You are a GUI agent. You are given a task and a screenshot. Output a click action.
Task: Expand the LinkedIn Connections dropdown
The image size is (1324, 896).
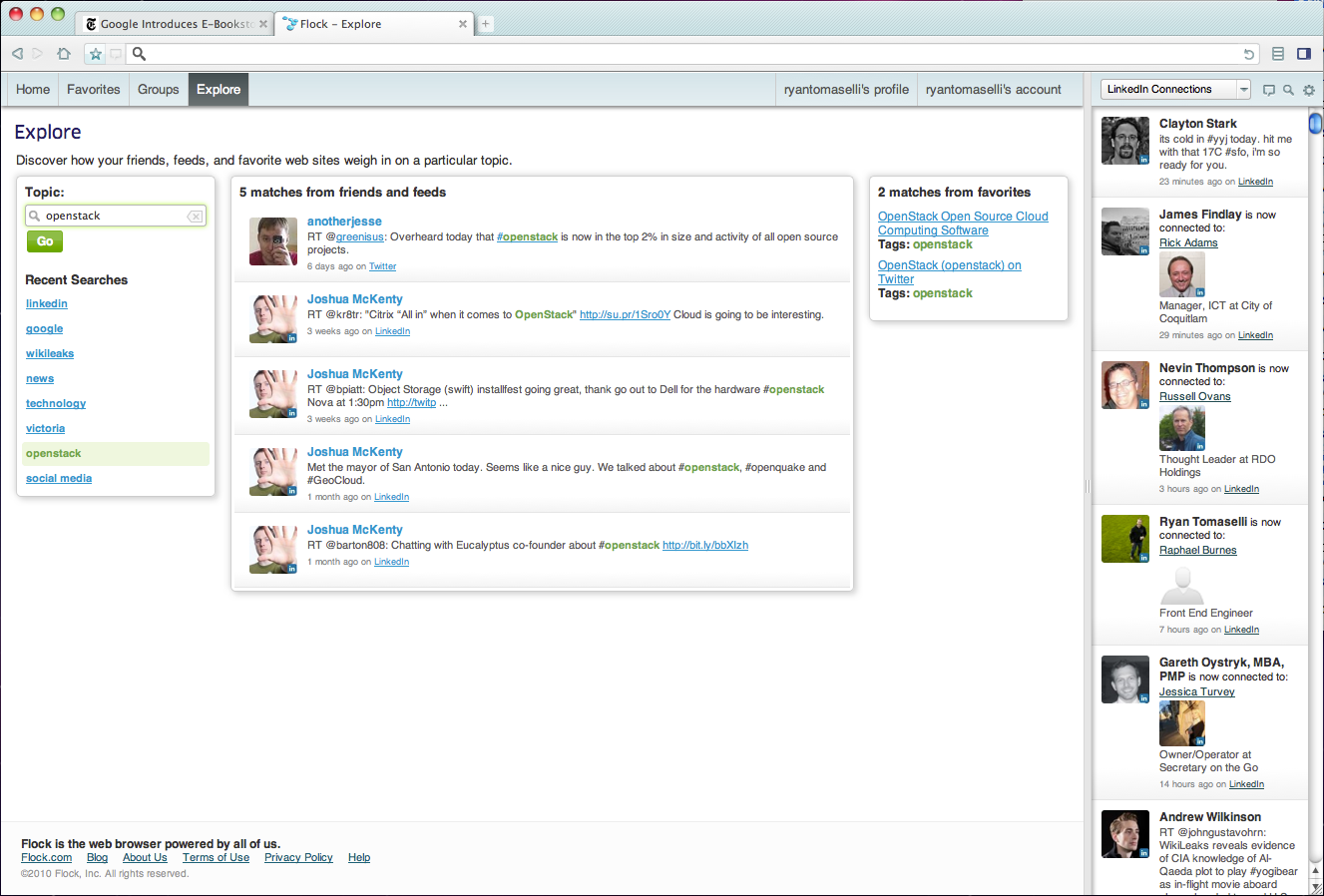pos(1243,90)
